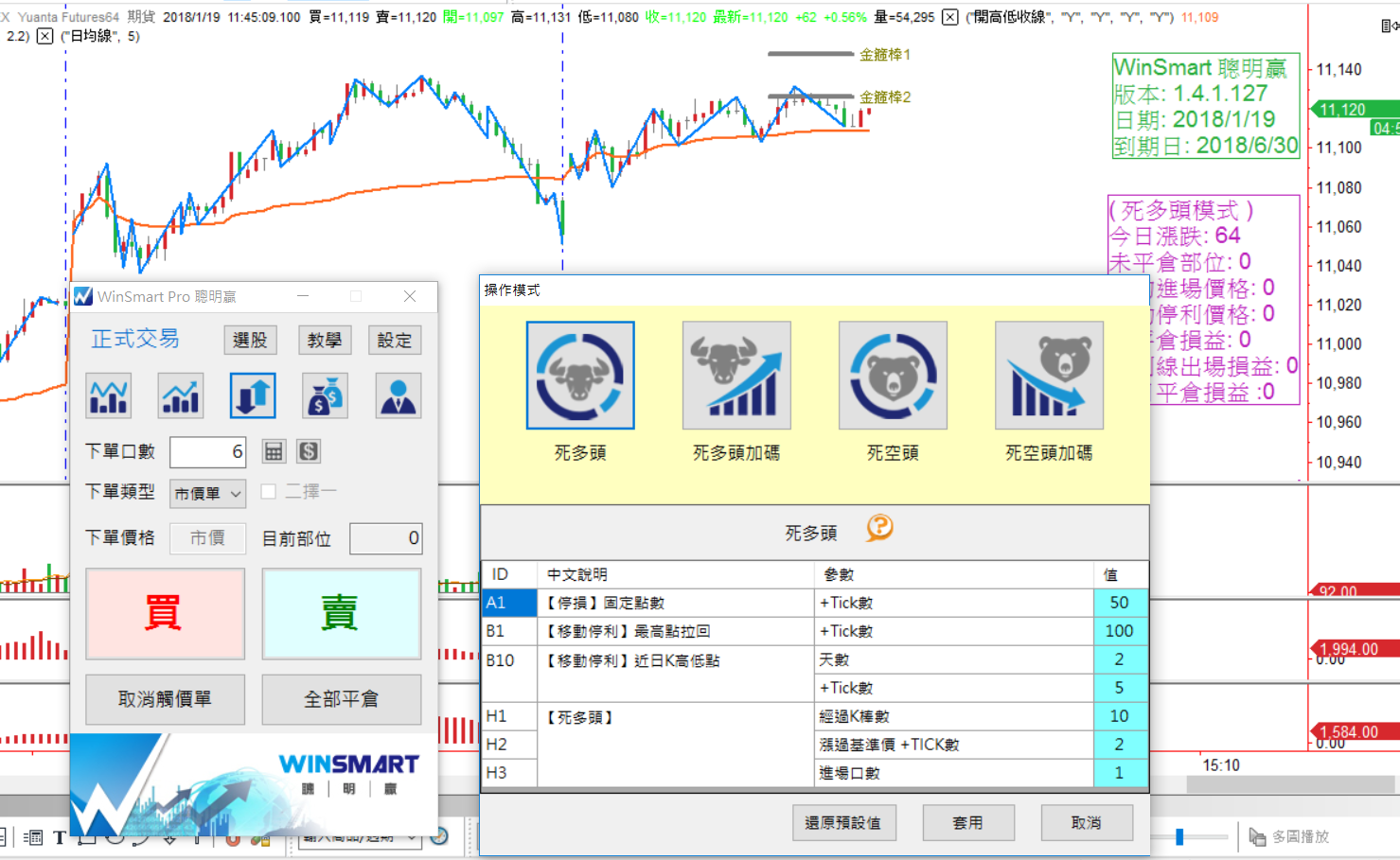Click the dollar sign icon beside 下單口數

click(x=309, y=452)
